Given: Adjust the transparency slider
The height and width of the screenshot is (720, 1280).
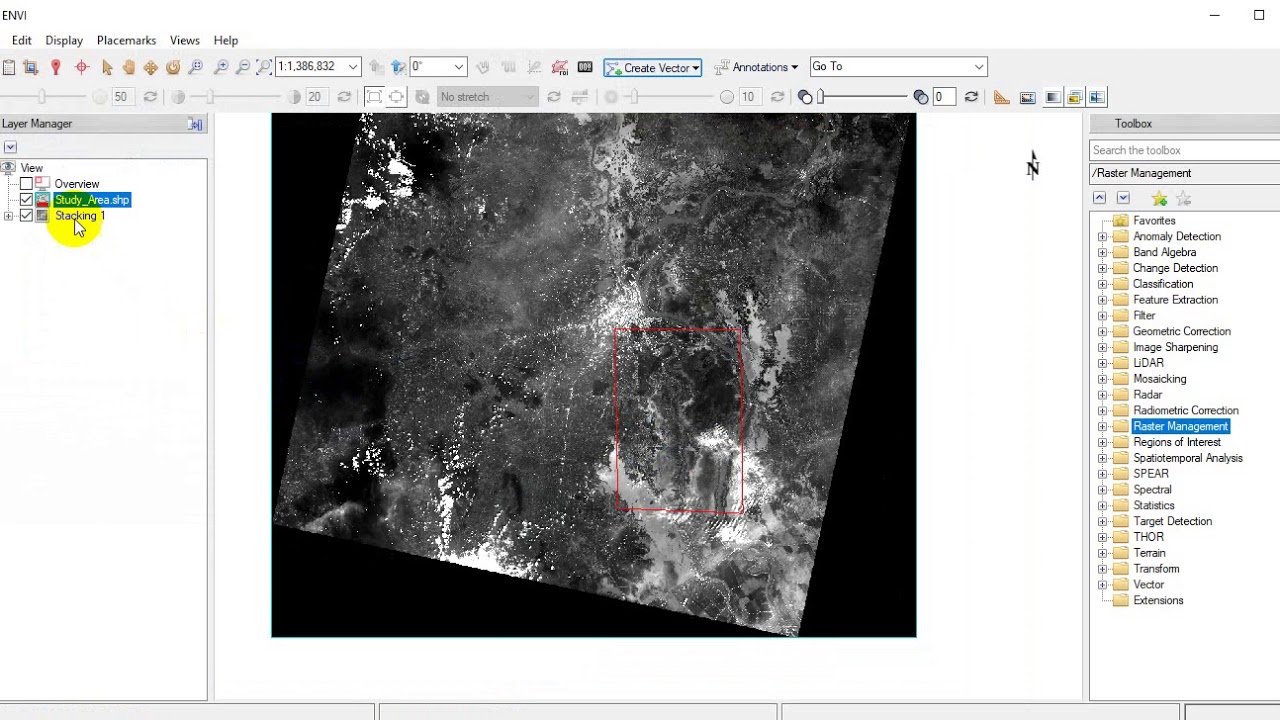Looking at the screenshot, I should [x=821, y=97].
